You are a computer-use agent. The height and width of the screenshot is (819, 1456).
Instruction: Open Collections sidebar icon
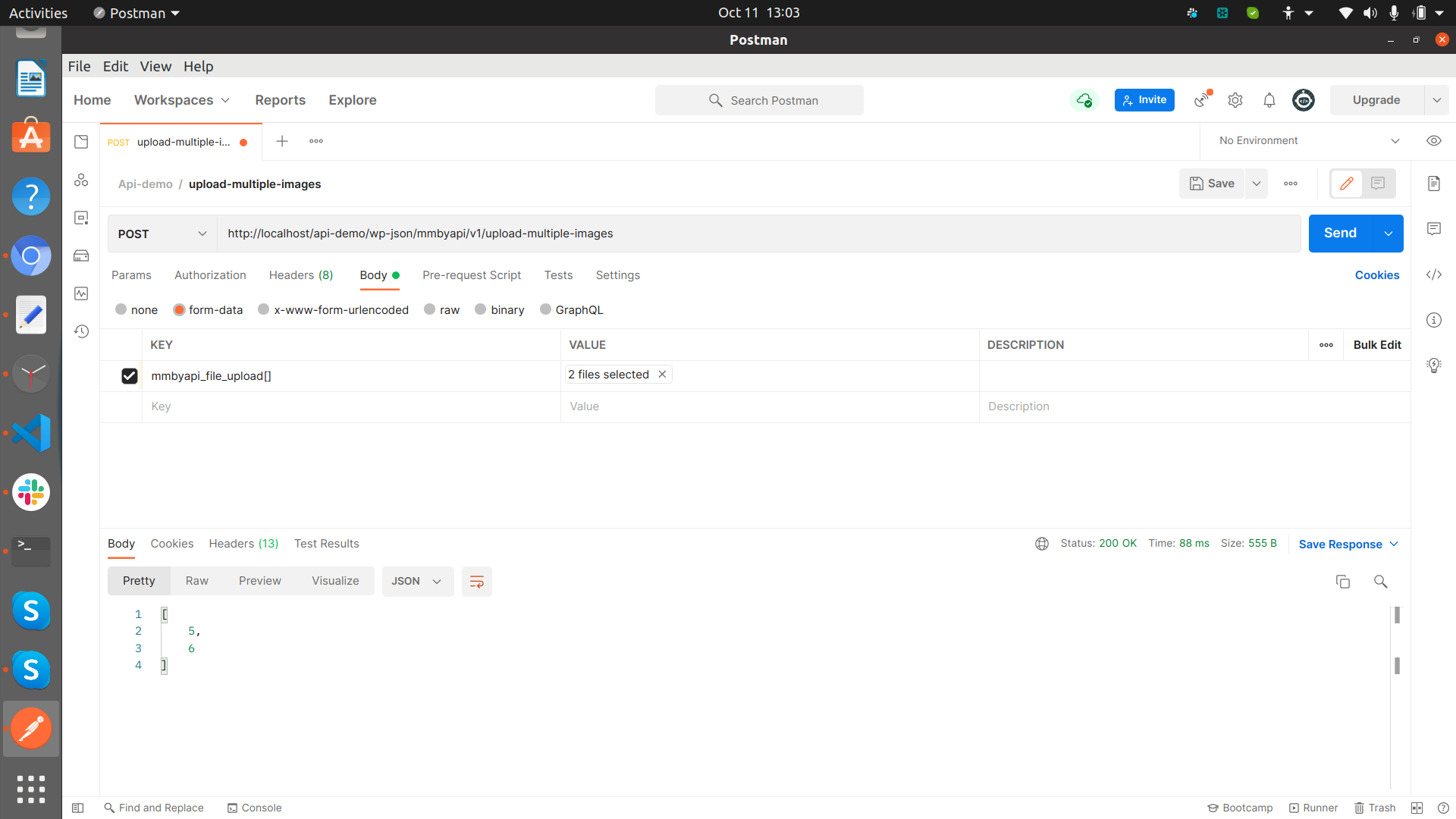[x=81, y=142]
